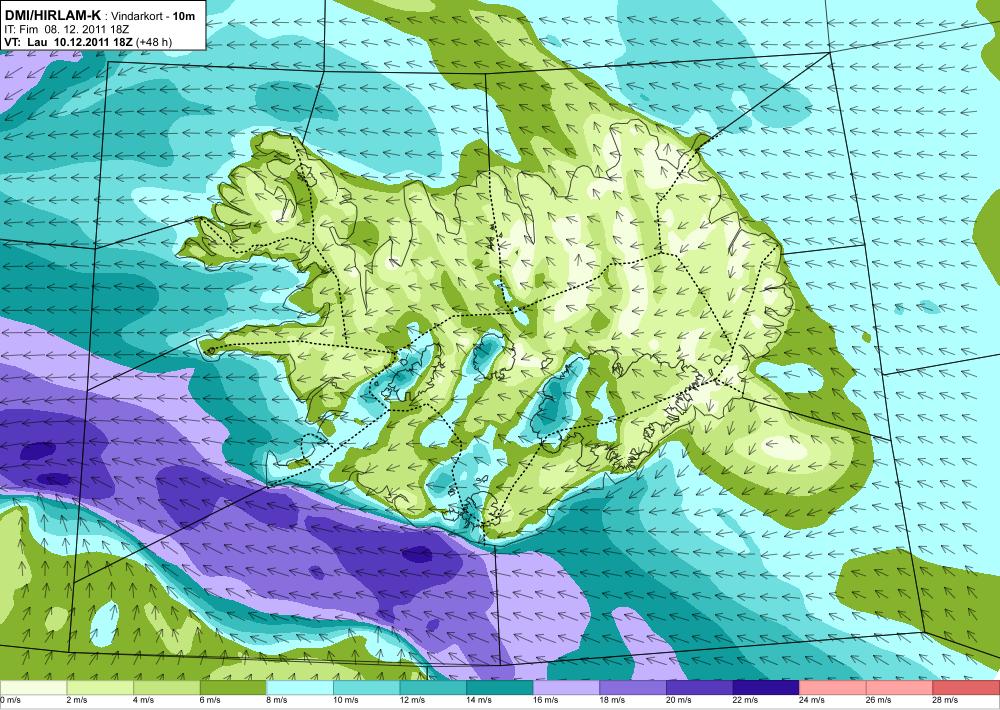The width and height of the screenshot is (1000, 710).
Task: Pick the legend swatch between 0 and 2 m/s
Action: (33, 688)
